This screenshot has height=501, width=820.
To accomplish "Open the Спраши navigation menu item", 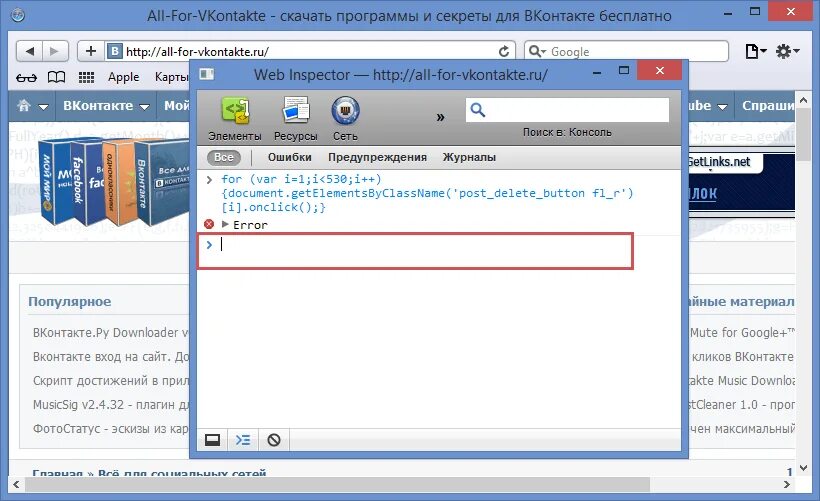I will tap(768, 106).
